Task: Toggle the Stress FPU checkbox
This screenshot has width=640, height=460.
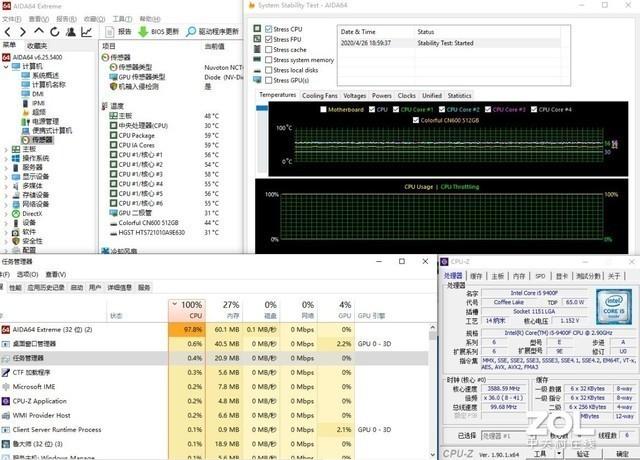Action: (269, 39)
